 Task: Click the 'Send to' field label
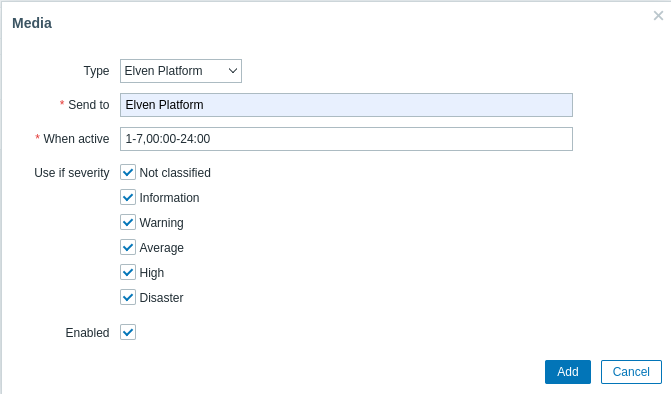click(89, 105)
